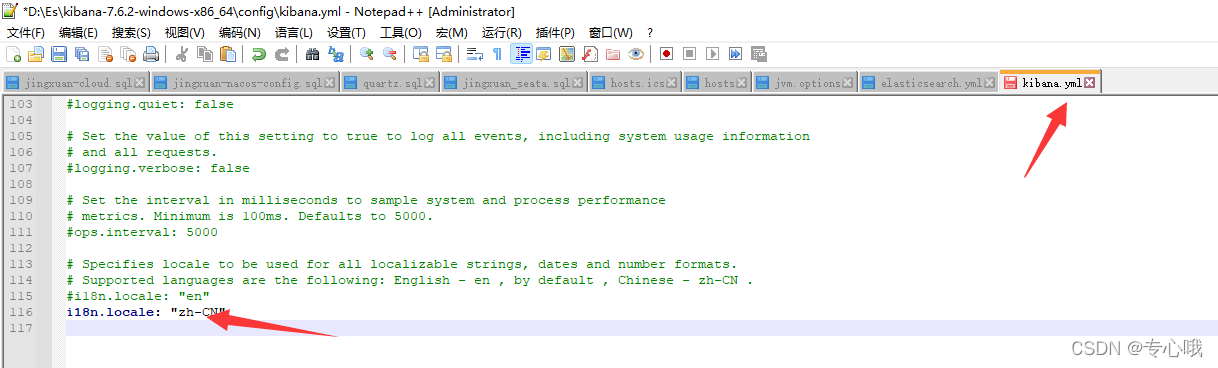Switch to jingxuan-cloud.sql tab
This screenshot has height=368, width=1218.
76,83
